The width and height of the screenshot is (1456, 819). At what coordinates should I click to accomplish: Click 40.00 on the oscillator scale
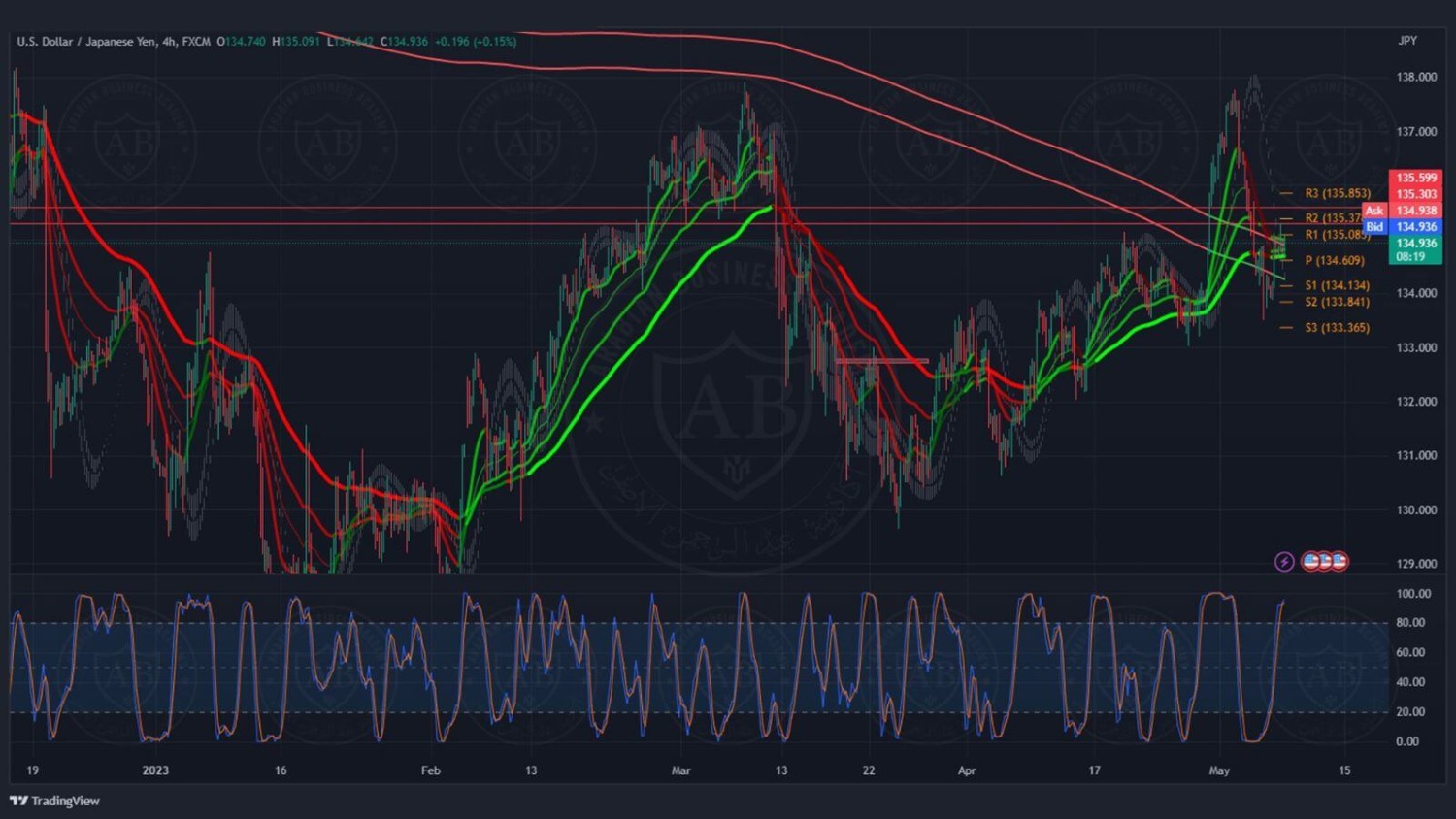[1410, 681]
